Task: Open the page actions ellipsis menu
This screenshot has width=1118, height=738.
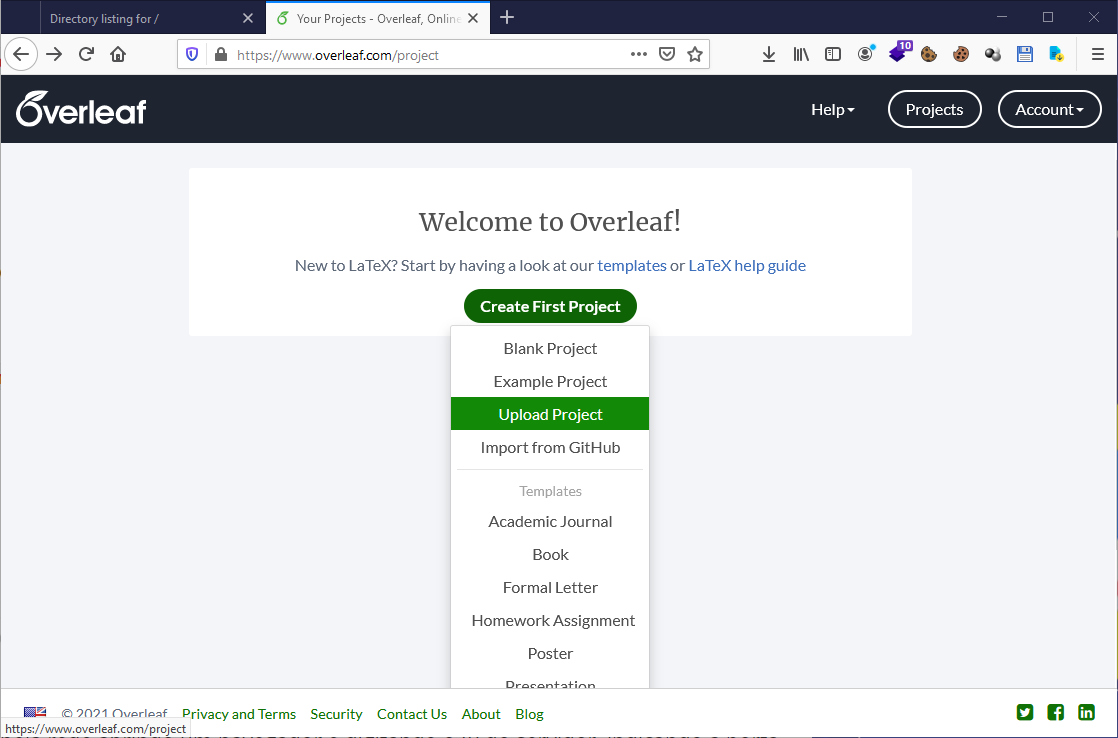Action: (x=639, y=54)
